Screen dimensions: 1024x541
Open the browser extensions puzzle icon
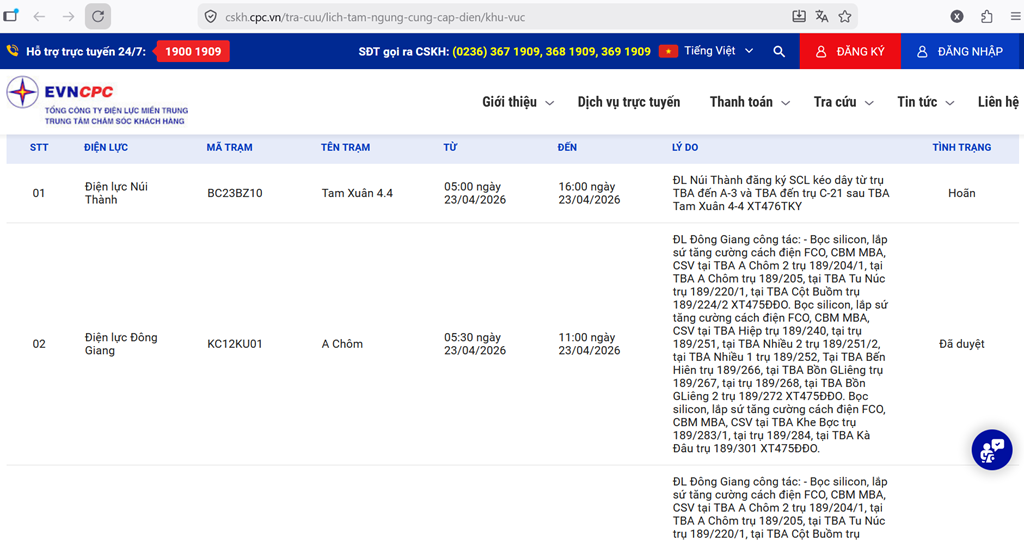click(x=987, y=16)
